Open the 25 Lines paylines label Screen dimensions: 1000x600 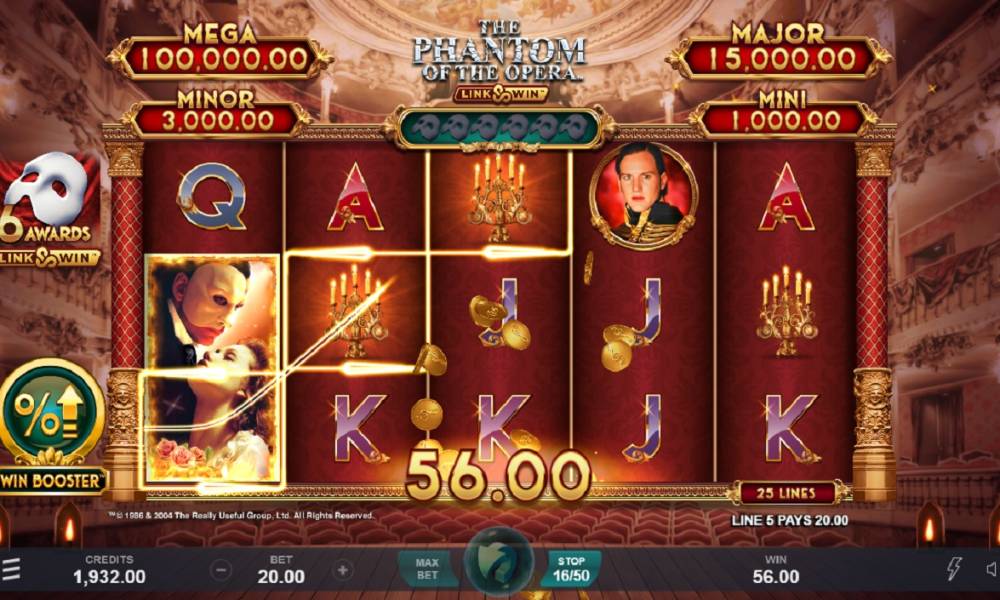click(x=788, y=493)
